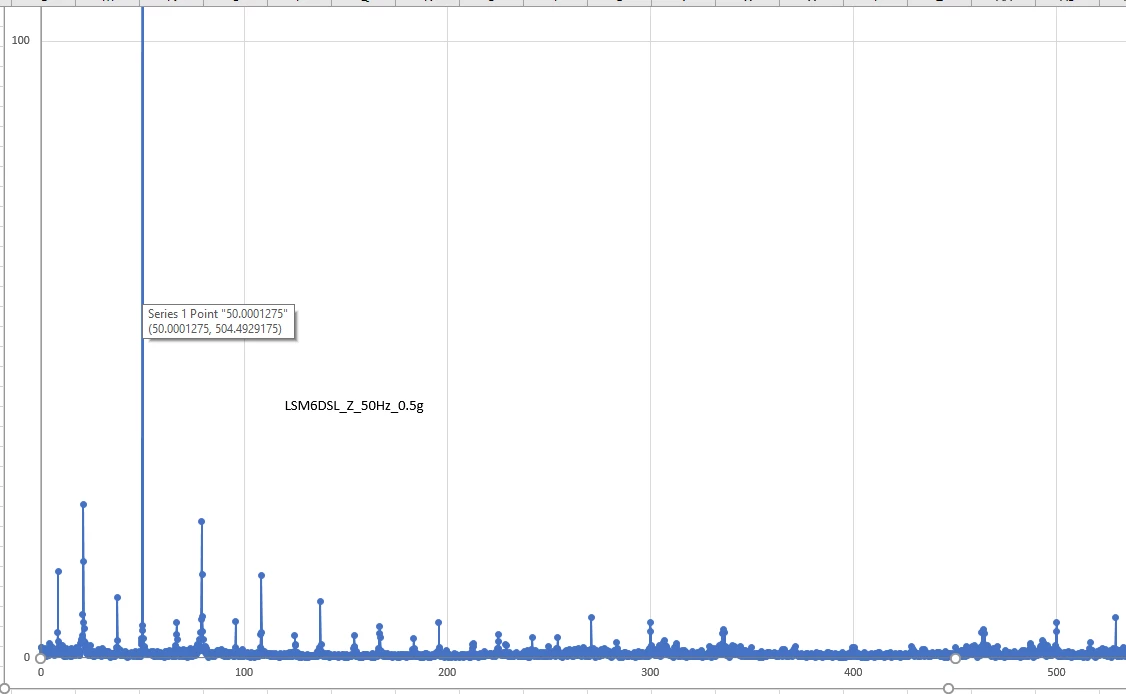Click the y-axis label 0
The height and width of the screenshot is (694, 1126).
27,657
